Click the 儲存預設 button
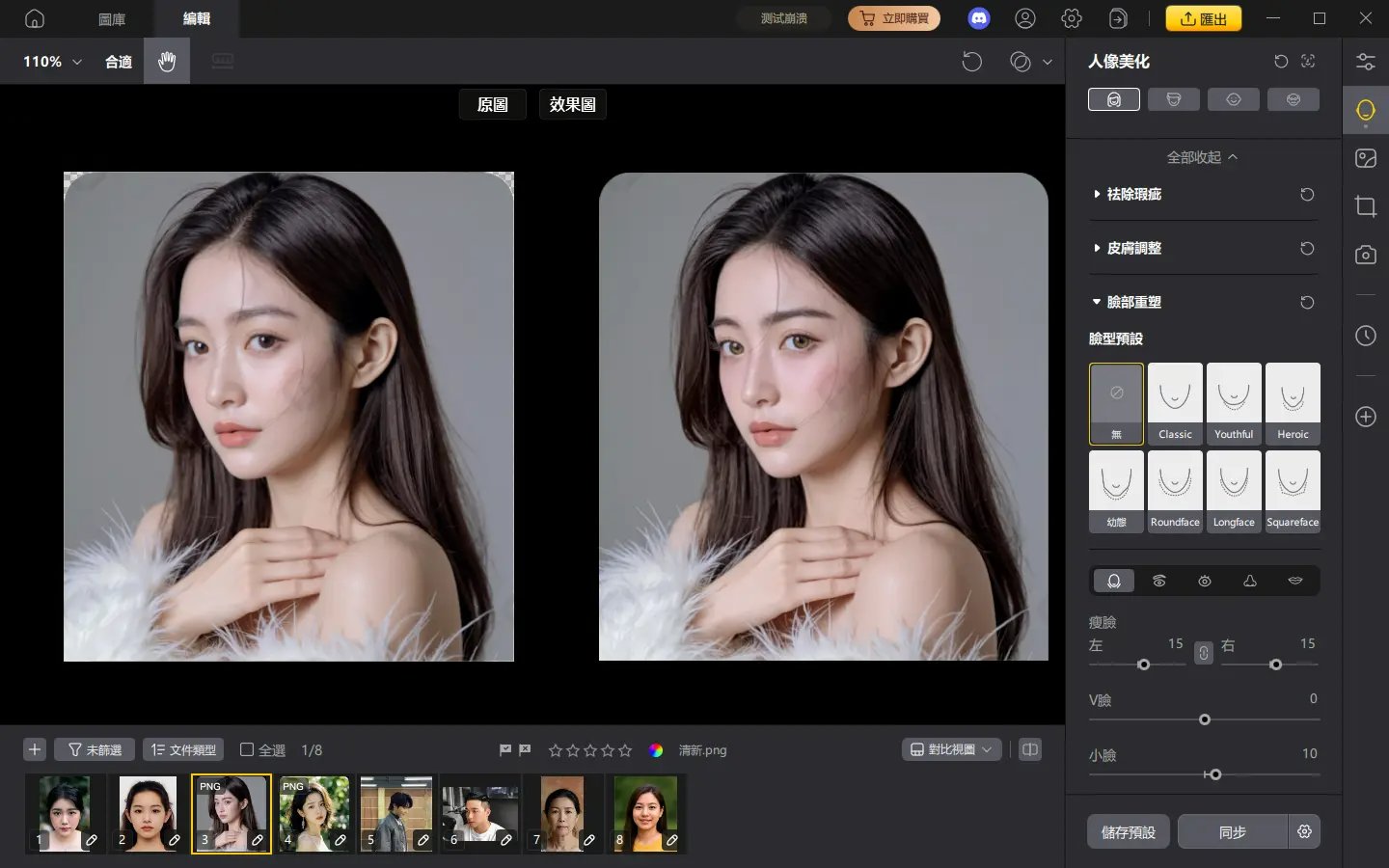 point(1128,831)
